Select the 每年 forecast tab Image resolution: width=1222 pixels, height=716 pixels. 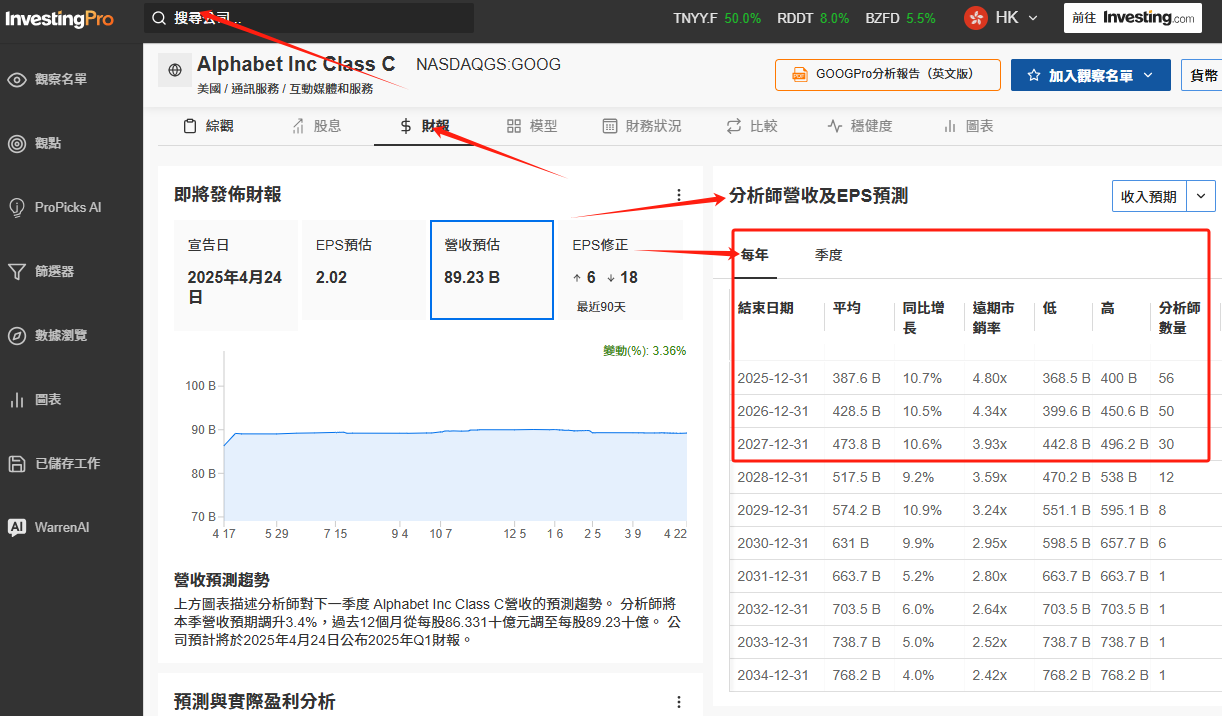(754, 255)
